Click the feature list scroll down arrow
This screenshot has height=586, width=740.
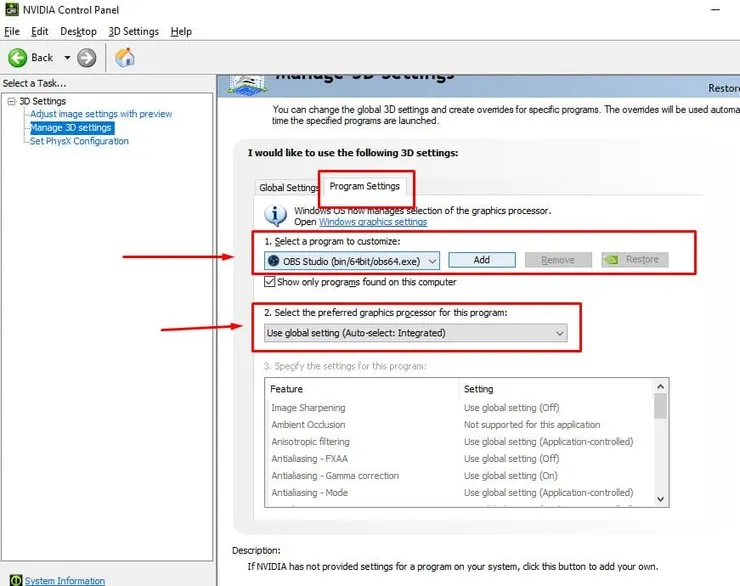click(661, 499)
